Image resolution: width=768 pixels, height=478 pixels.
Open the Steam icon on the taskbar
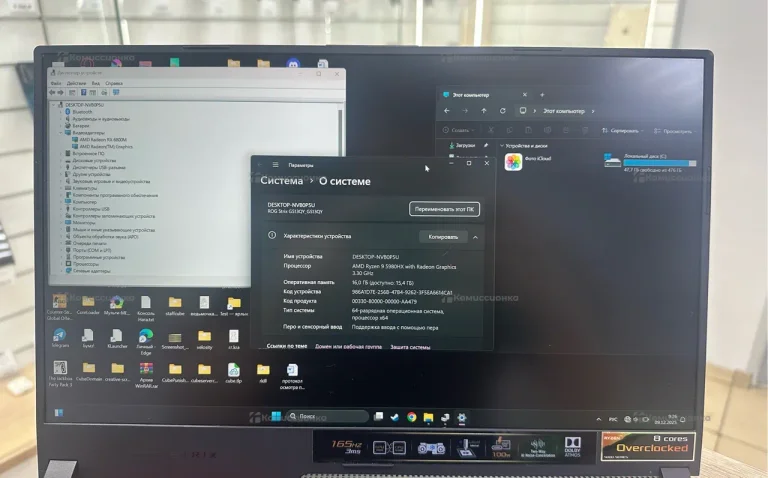click(x=395, y=417)
